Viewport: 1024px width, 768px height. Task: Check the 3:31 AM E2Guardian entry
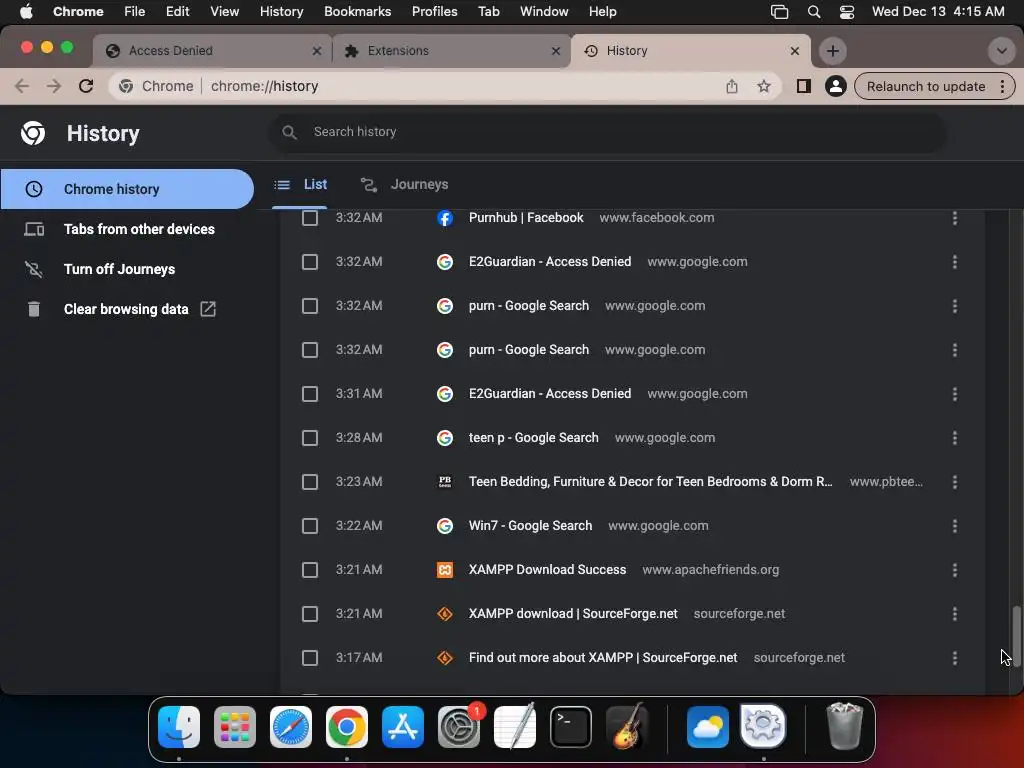pyautogui.click(x=310, y=394)
